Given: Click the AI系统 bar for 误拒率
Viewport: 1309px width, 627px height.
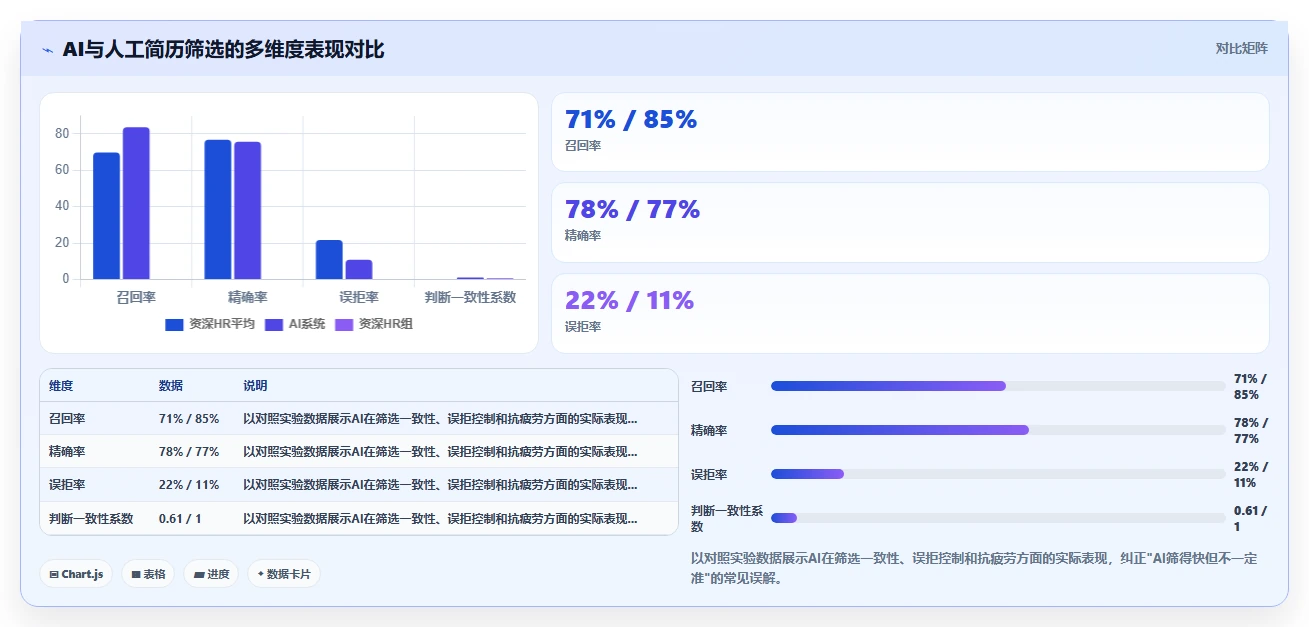Looking at the screenshot, I should coord(359,270).
